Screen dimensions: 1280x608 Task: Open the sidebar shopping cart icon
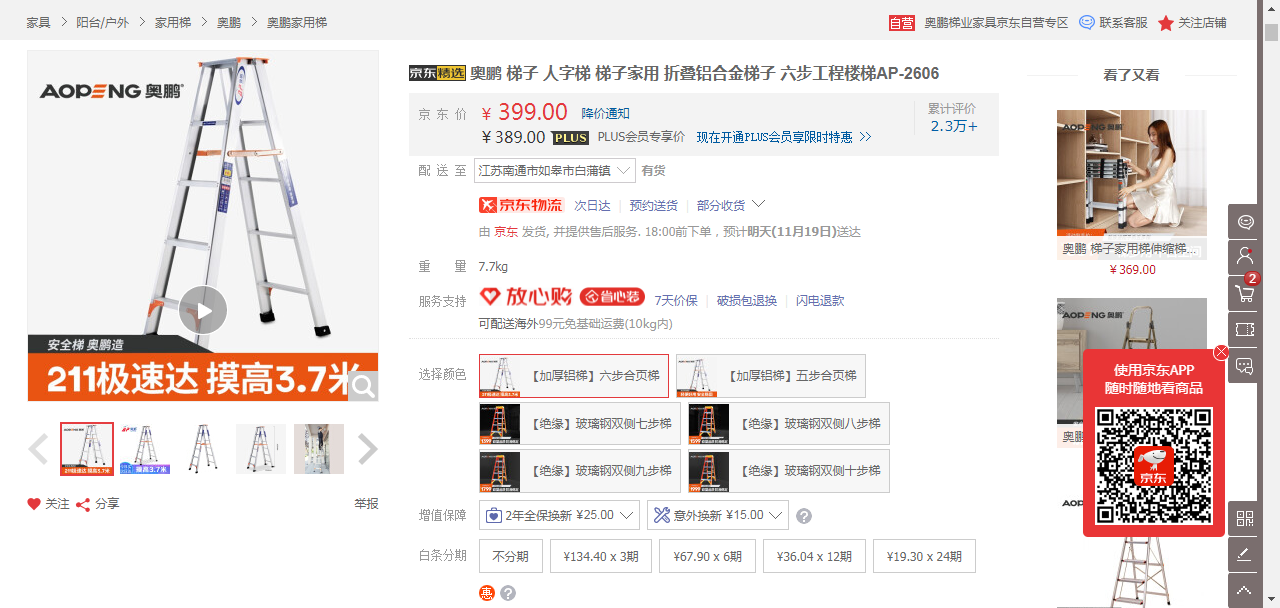(x=1245, y=293)
